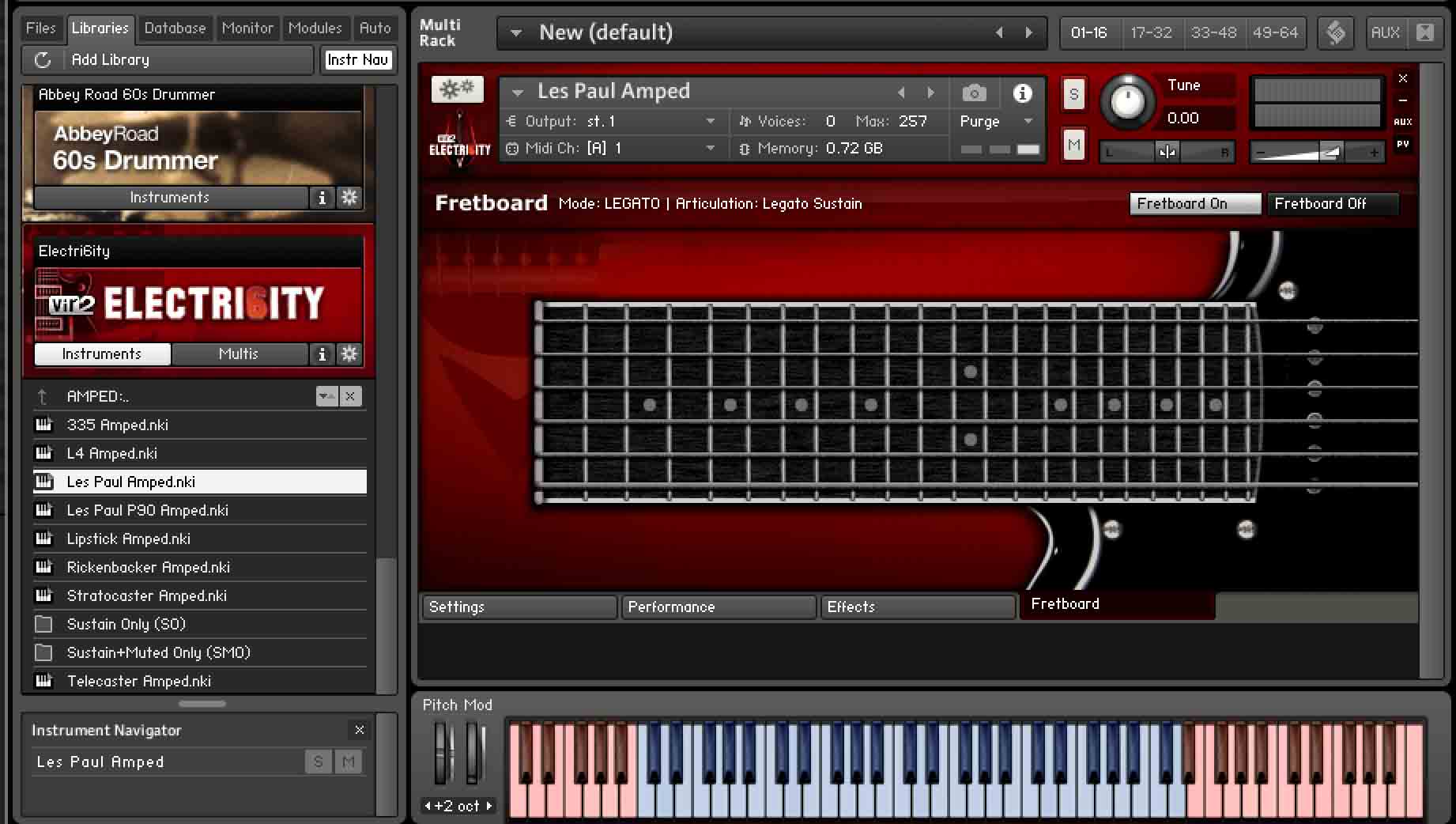Switch to the Modules tab

click(315, 28)
